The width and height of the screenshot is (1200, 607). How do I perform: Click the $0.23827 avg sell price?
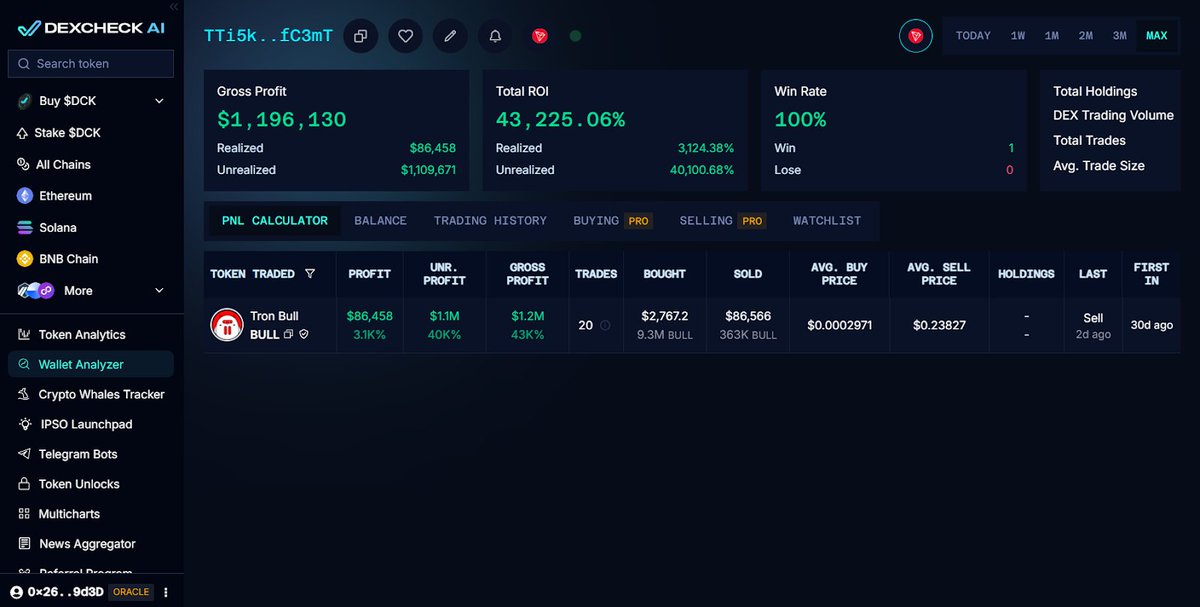coord(939,325)
